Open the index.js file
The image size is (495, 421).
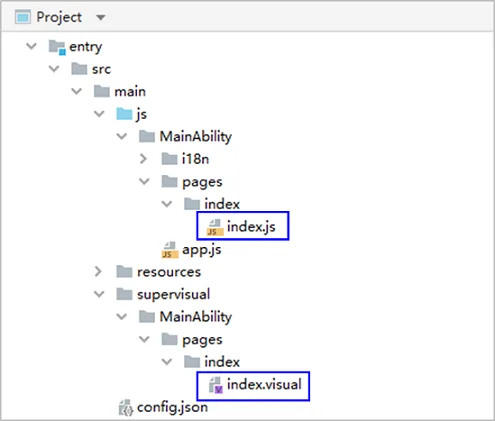coord(251,227)
